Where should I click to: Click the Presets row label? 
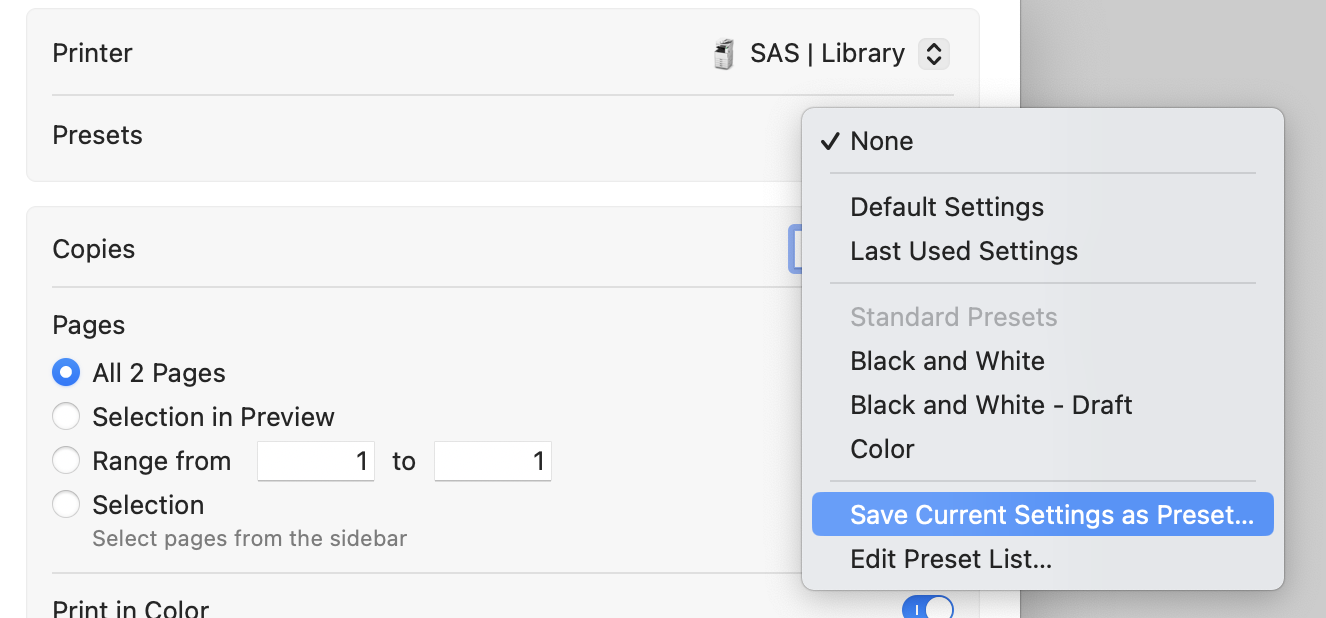(x=97, y=136)
